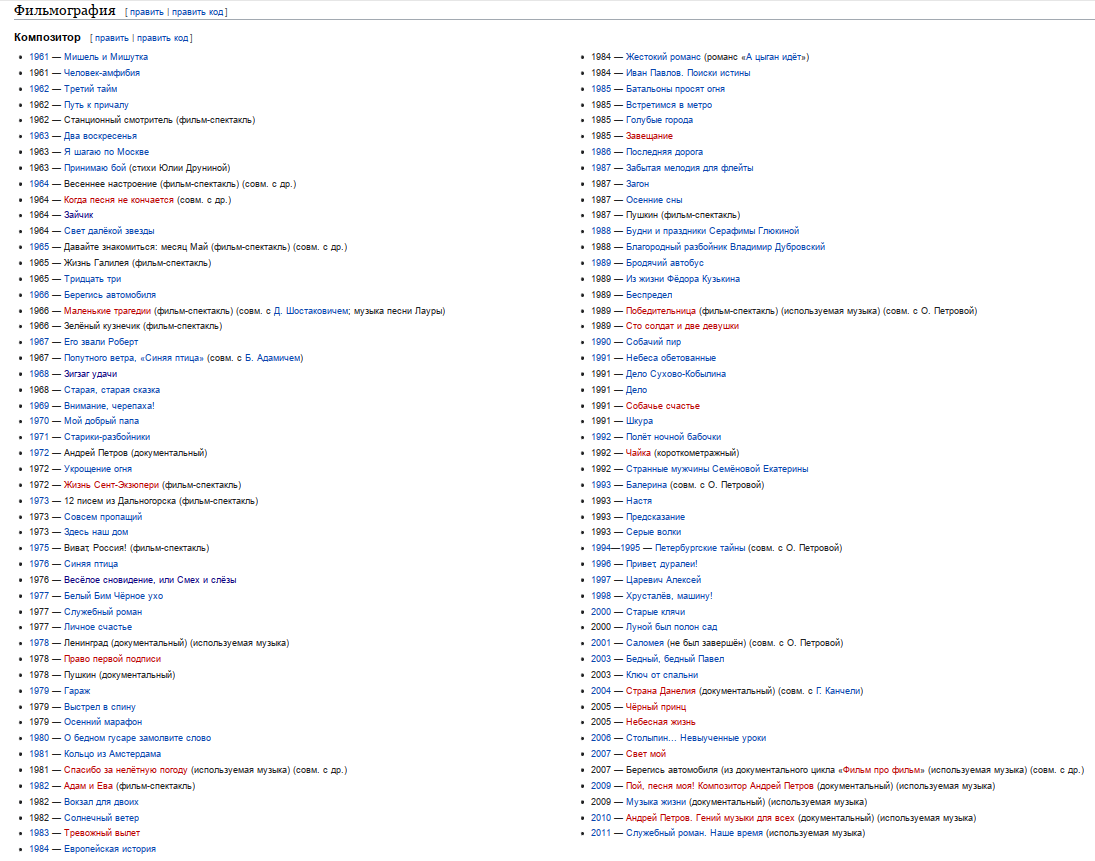This screenshot has height=861, width=1095.
Task: Open the link 'Я шагаю по Москве'
Action: (106, 152)
